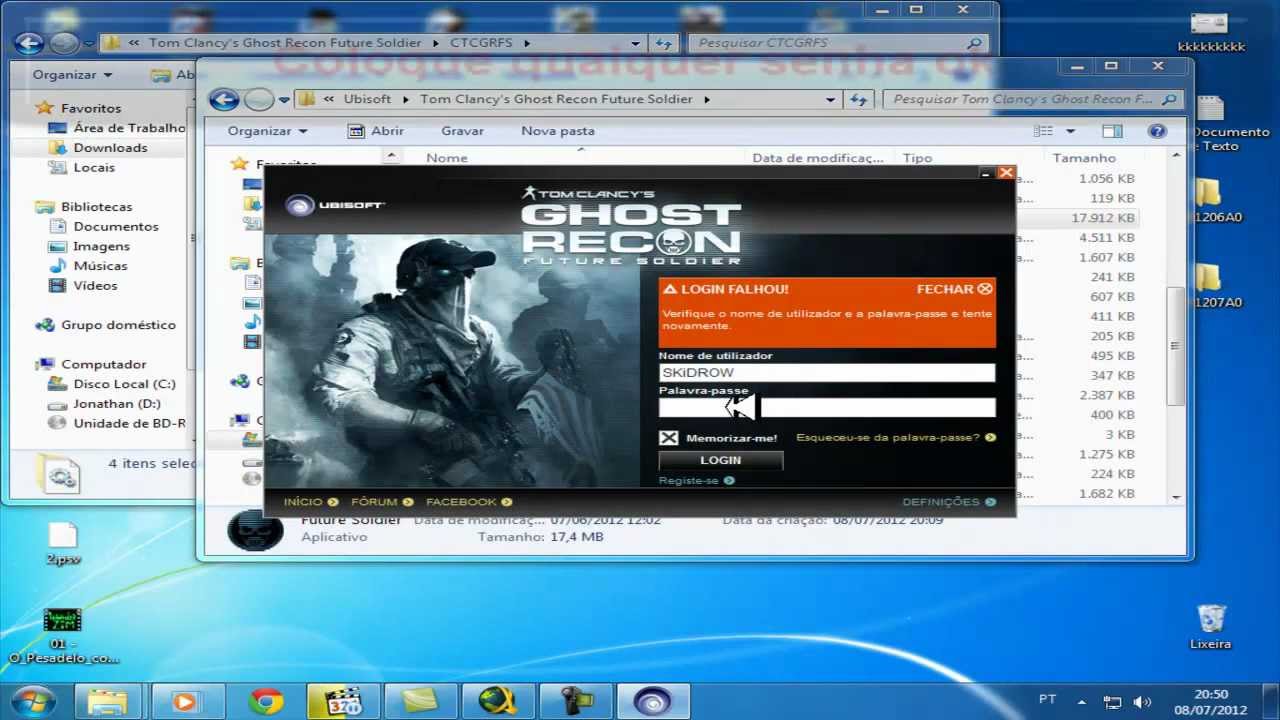This screenshot has height=720, width=1280.
Task: Expand address bar history dropdown in front explorer
Action: [830, 100]
